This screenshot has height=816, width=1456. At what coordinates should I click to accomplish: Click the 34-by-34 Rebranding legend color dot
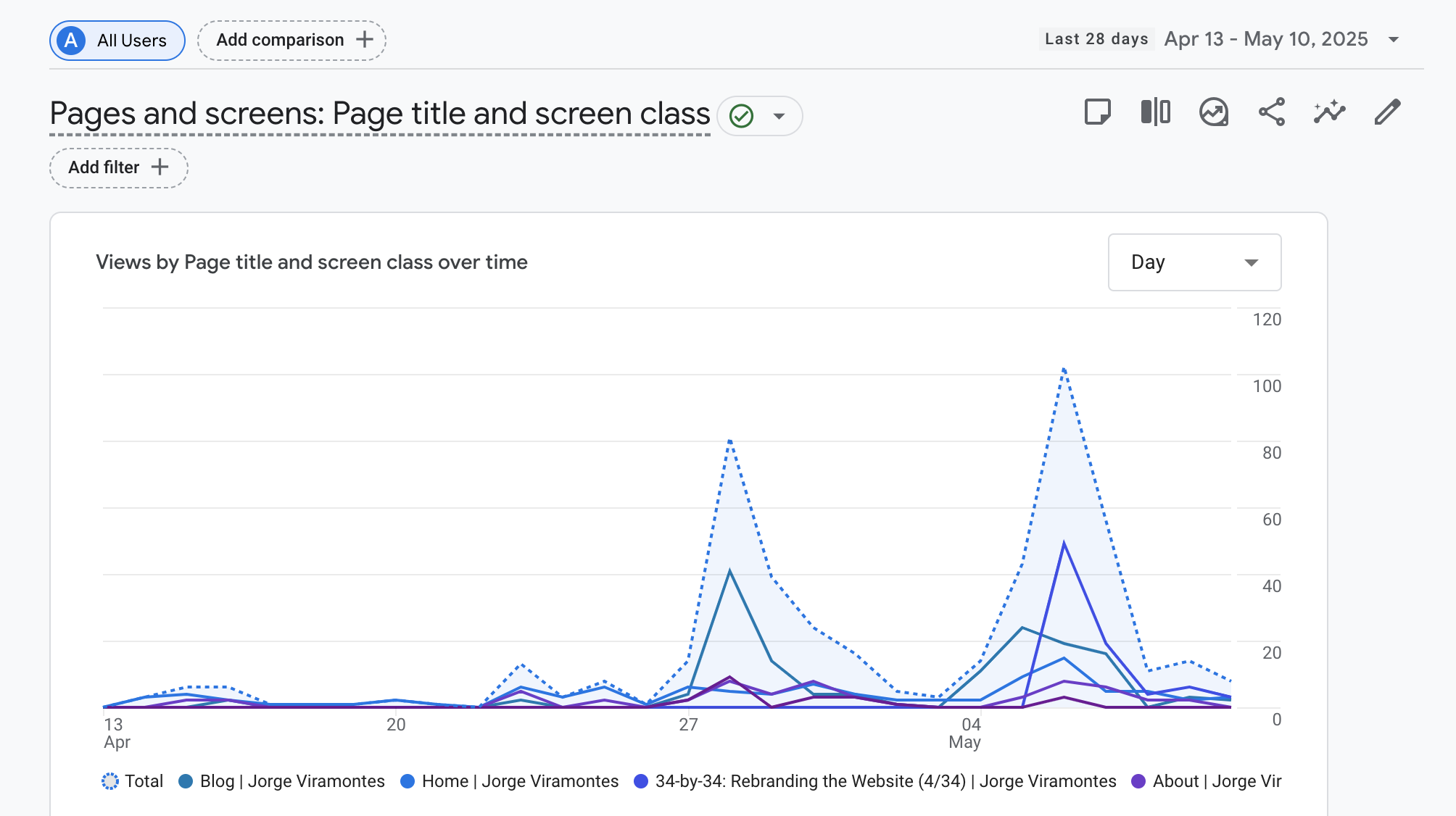click(640, 781)
